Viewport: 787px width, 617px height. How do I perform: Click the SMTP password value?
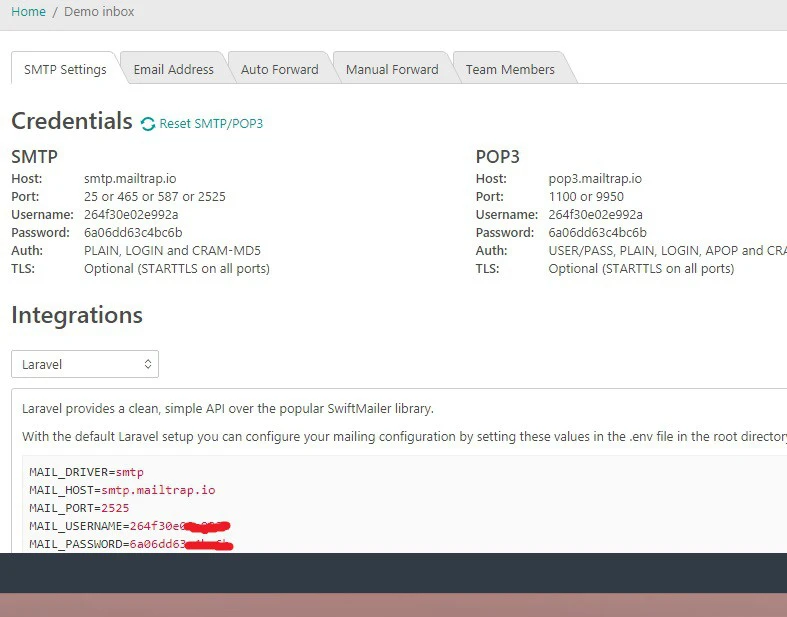133,233
